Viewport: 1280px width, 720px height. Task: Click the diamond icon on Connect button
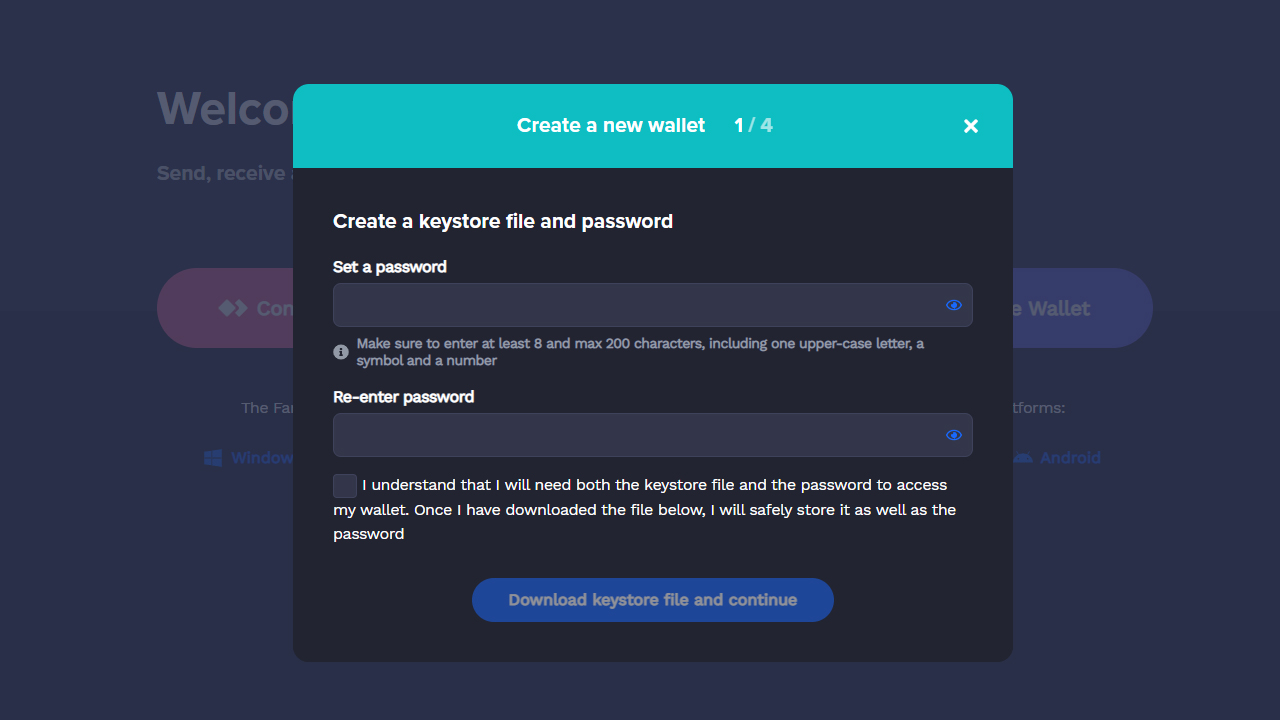(233, 308)
